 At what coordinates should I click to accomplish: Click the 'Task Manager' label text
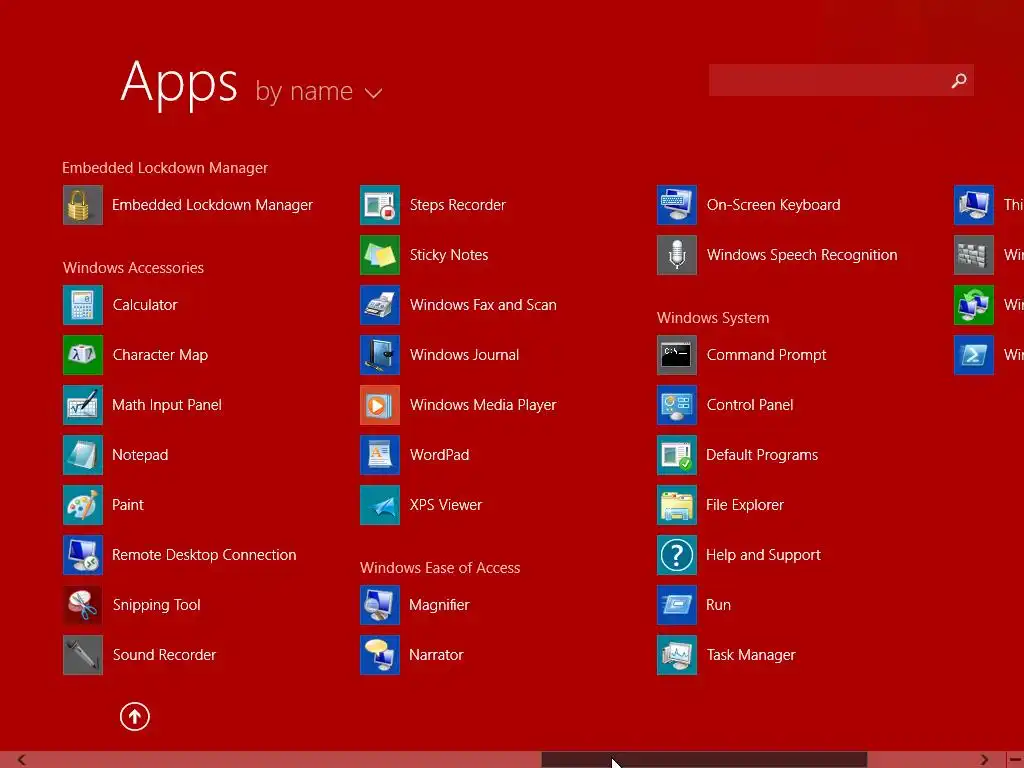click(x=751, y=655)
